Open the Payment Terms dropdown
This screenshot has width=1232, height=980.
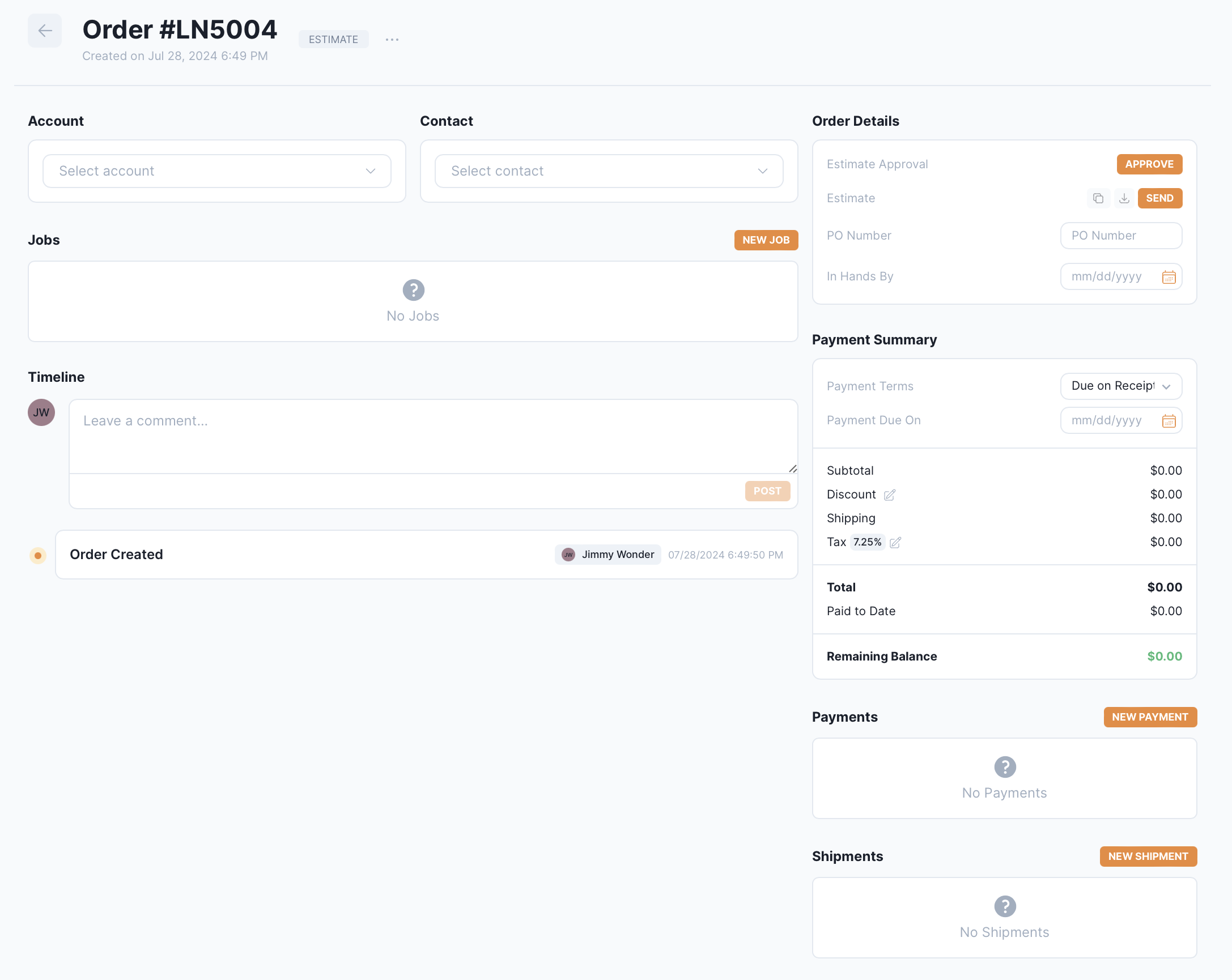[x=1120, y=386]
